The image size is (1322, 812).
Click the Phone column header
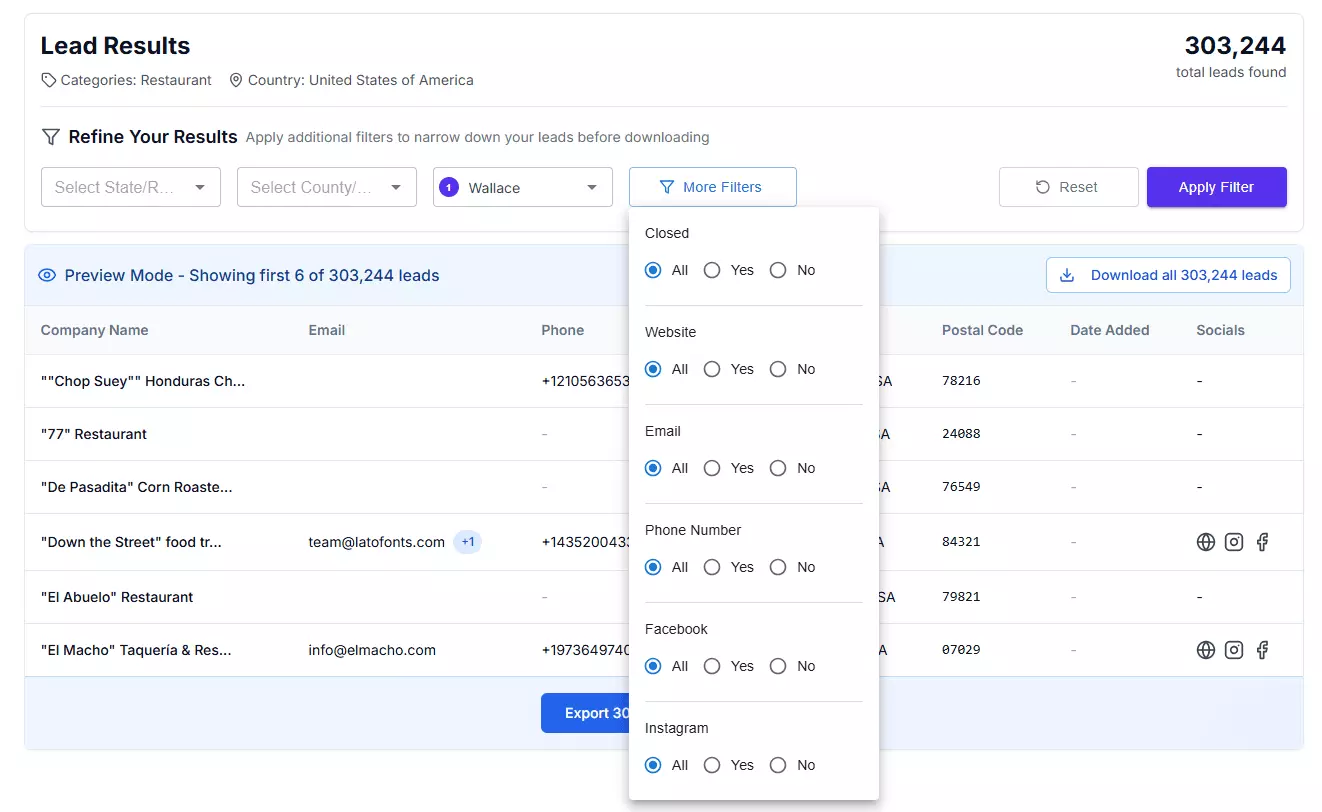click(x=563, y=330)
